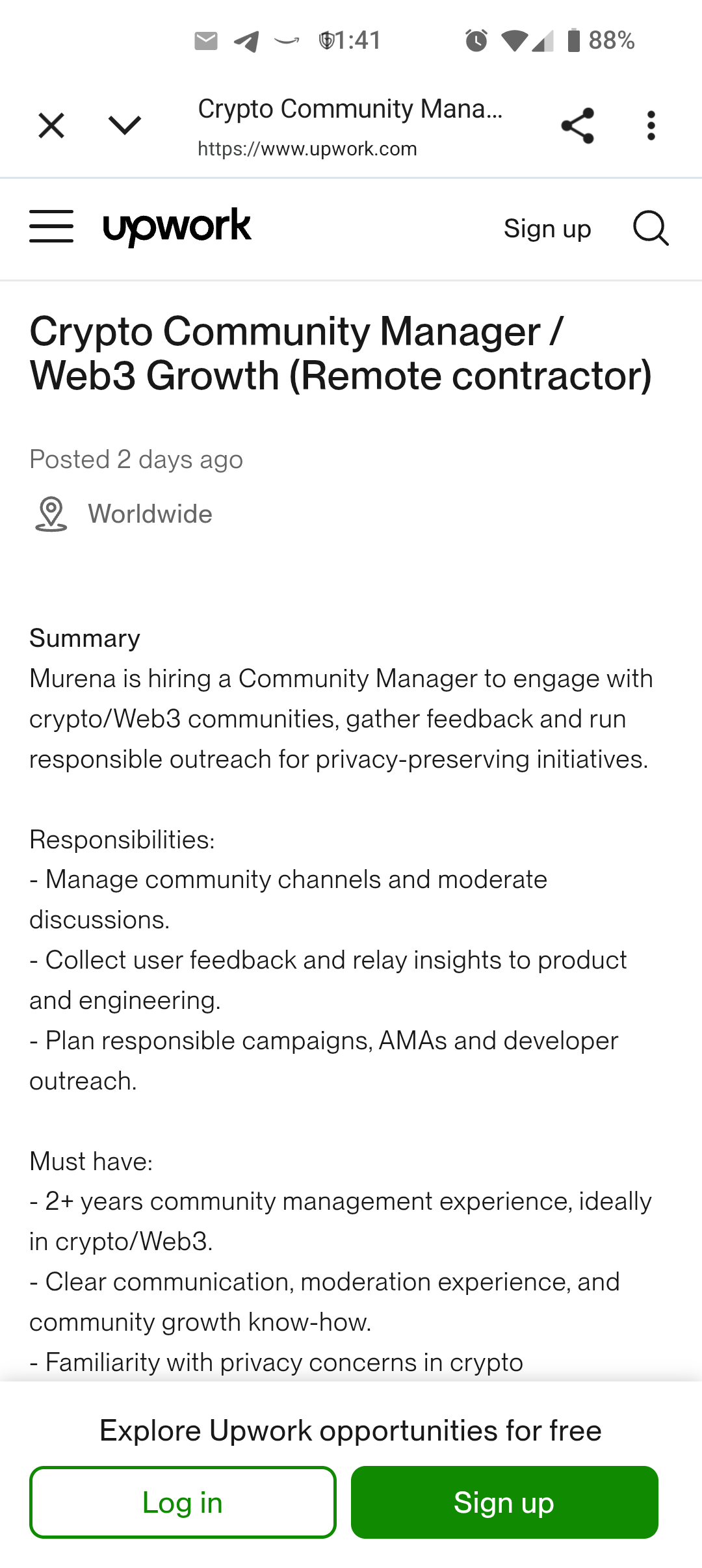
Task: Open the three-dot overflow menu
Action: (x=651, y=125)
